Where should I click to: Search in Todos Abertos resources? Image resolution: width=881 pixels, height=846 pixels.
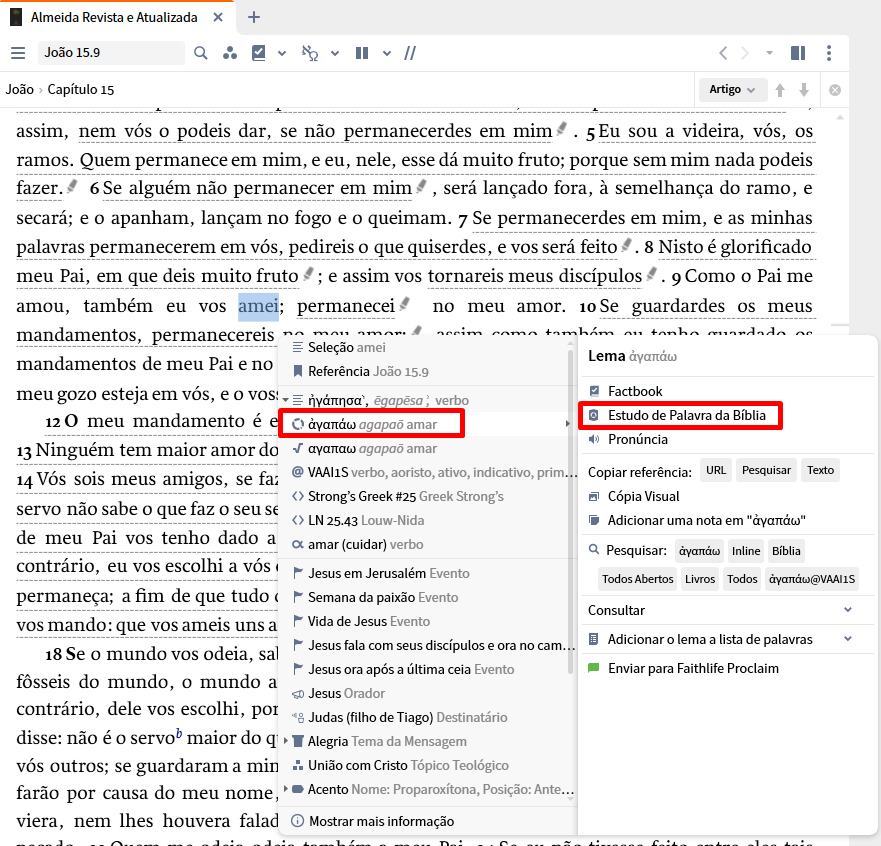tap(637, 579)
